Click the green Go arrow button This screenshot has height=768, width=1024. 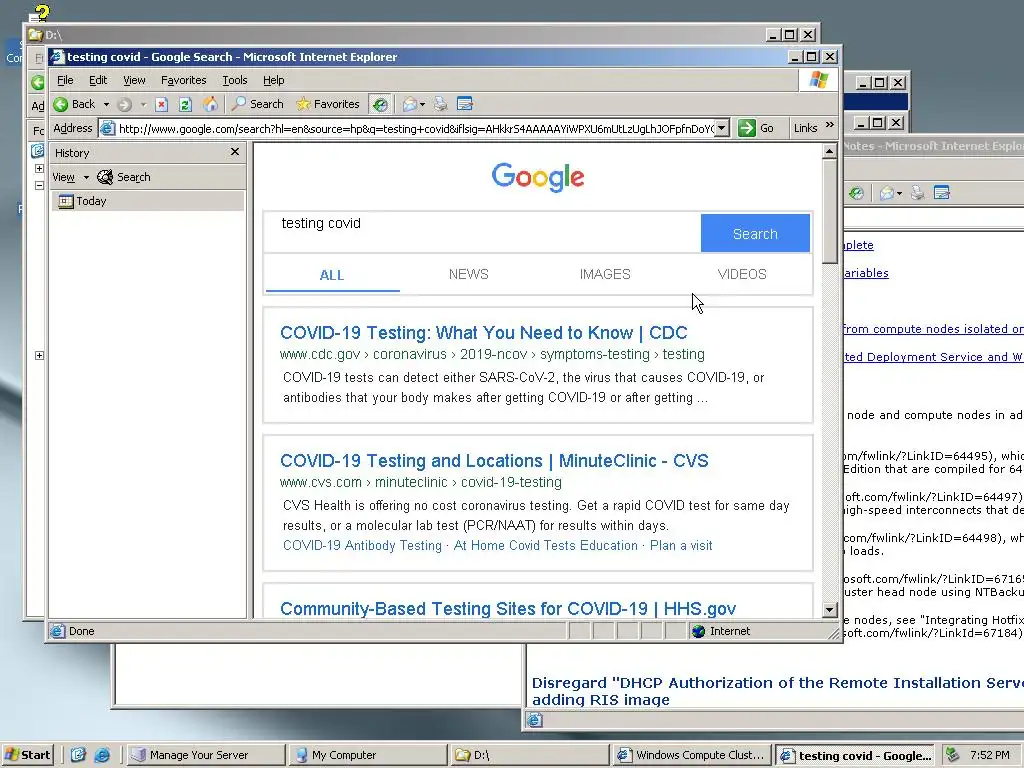[x=746, y=128]
